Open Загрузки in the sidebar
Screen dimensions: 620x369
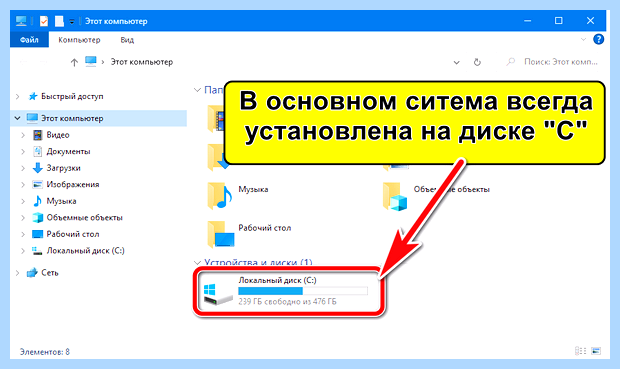click(x=57, y=168)
